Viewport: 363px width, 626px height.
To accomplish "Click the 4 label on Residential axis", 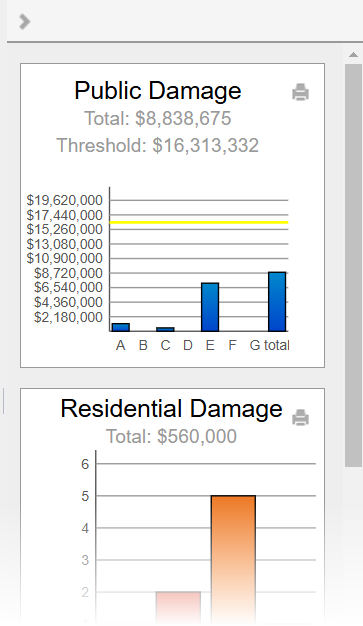I will tap(85, 528).
